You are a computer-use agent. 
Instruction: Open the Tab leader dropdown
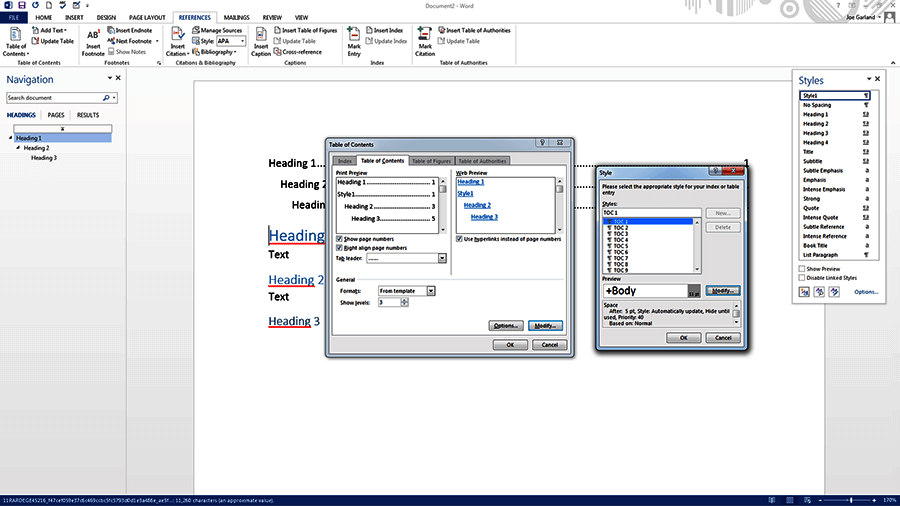(x=442, y=259)
